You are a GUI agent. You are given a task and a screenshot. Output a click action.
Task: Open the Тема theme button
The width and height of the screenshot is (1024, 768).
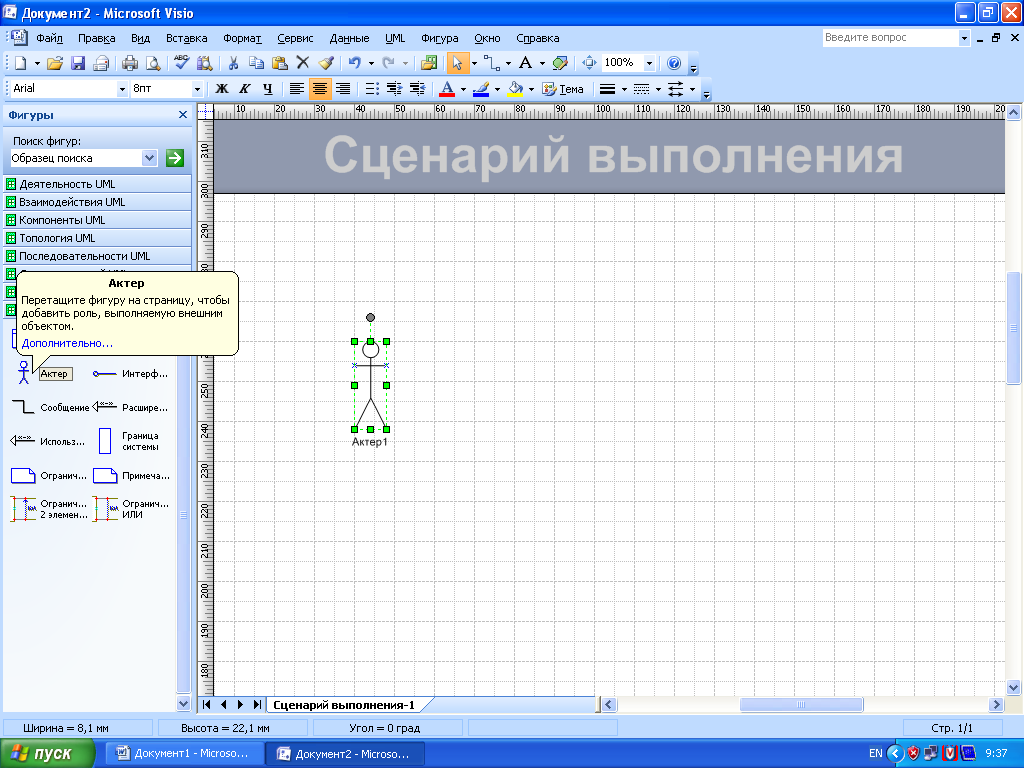coord(563,89)
